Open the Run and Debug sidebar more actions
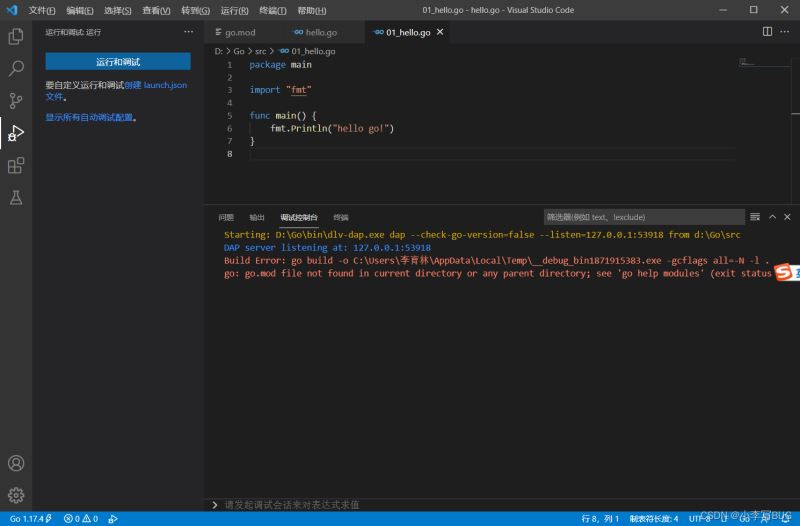 (x=188, y=32)
